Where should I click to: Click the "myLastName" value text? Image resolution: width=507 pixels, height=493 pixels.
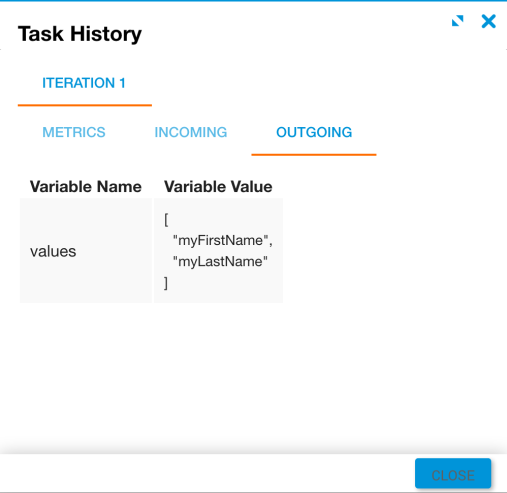(220, 262)
